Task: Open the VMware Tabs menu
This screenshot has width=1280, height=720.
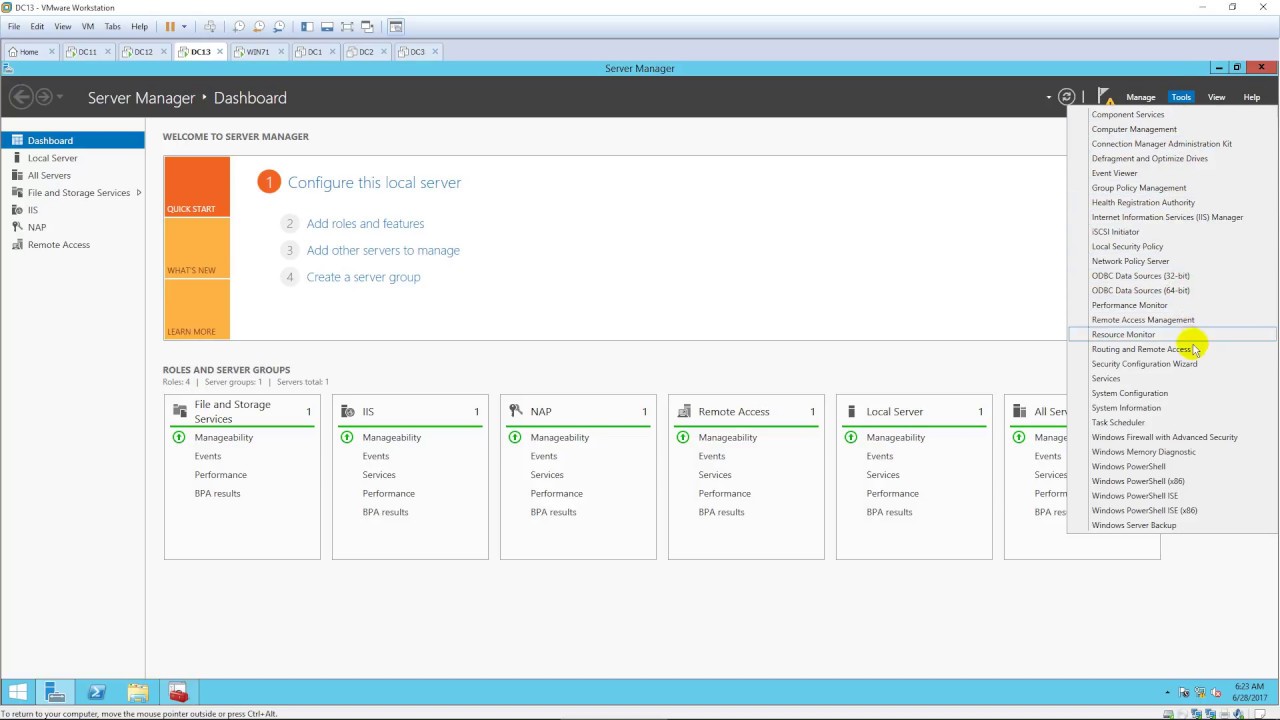Action: [113, 26]
